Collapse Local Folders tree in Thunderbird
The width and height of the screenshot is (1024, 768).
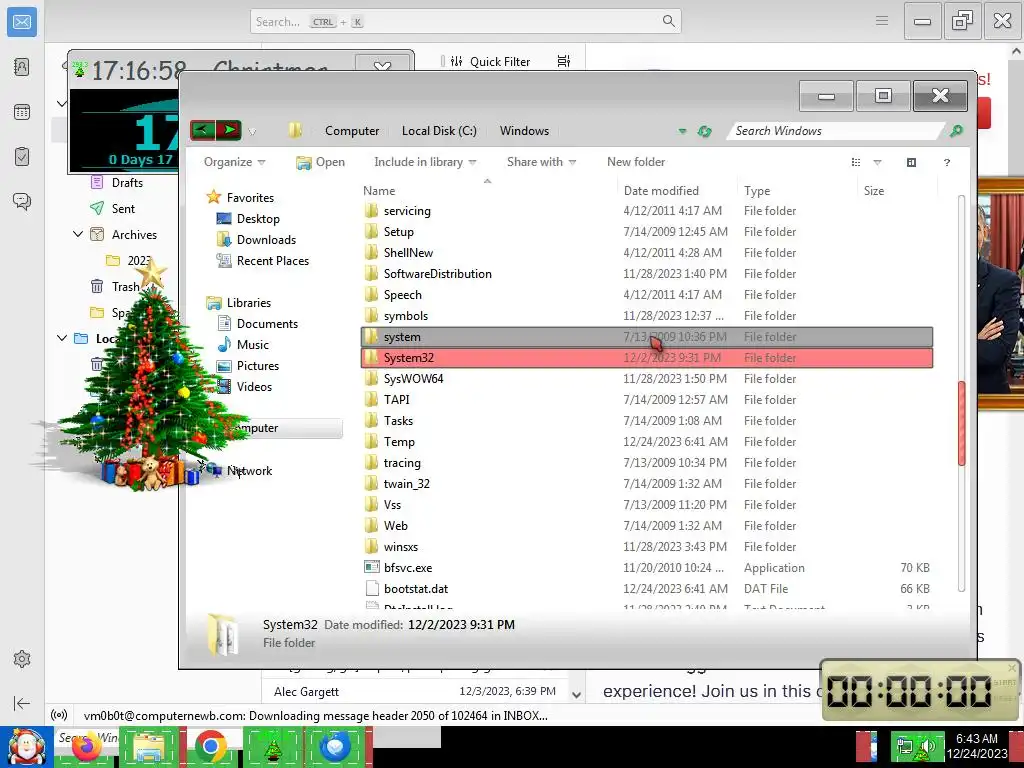[x=61, y=338]
